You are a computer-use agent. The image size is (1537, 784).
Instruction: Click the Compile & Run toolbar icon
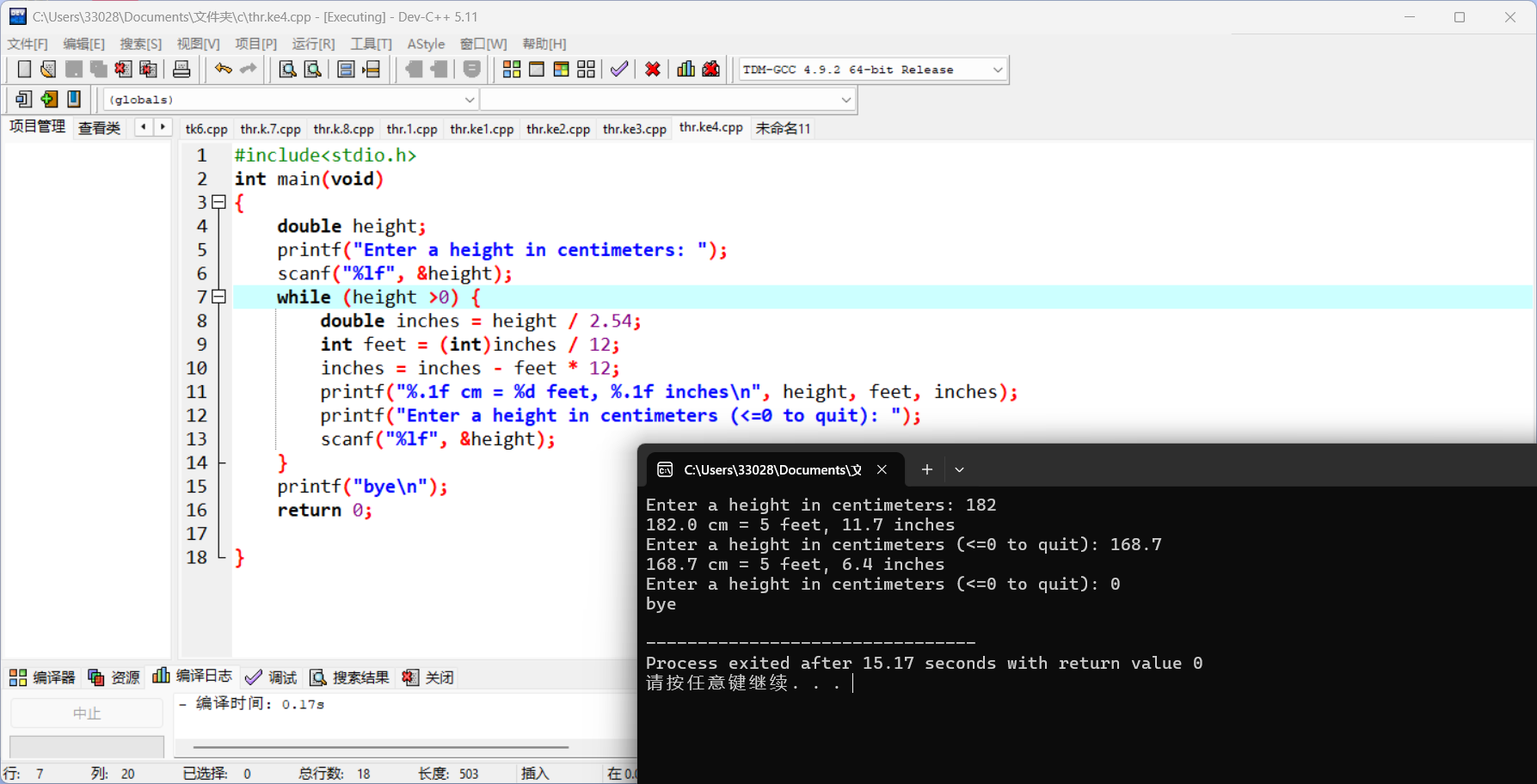(x=562, y=70)
